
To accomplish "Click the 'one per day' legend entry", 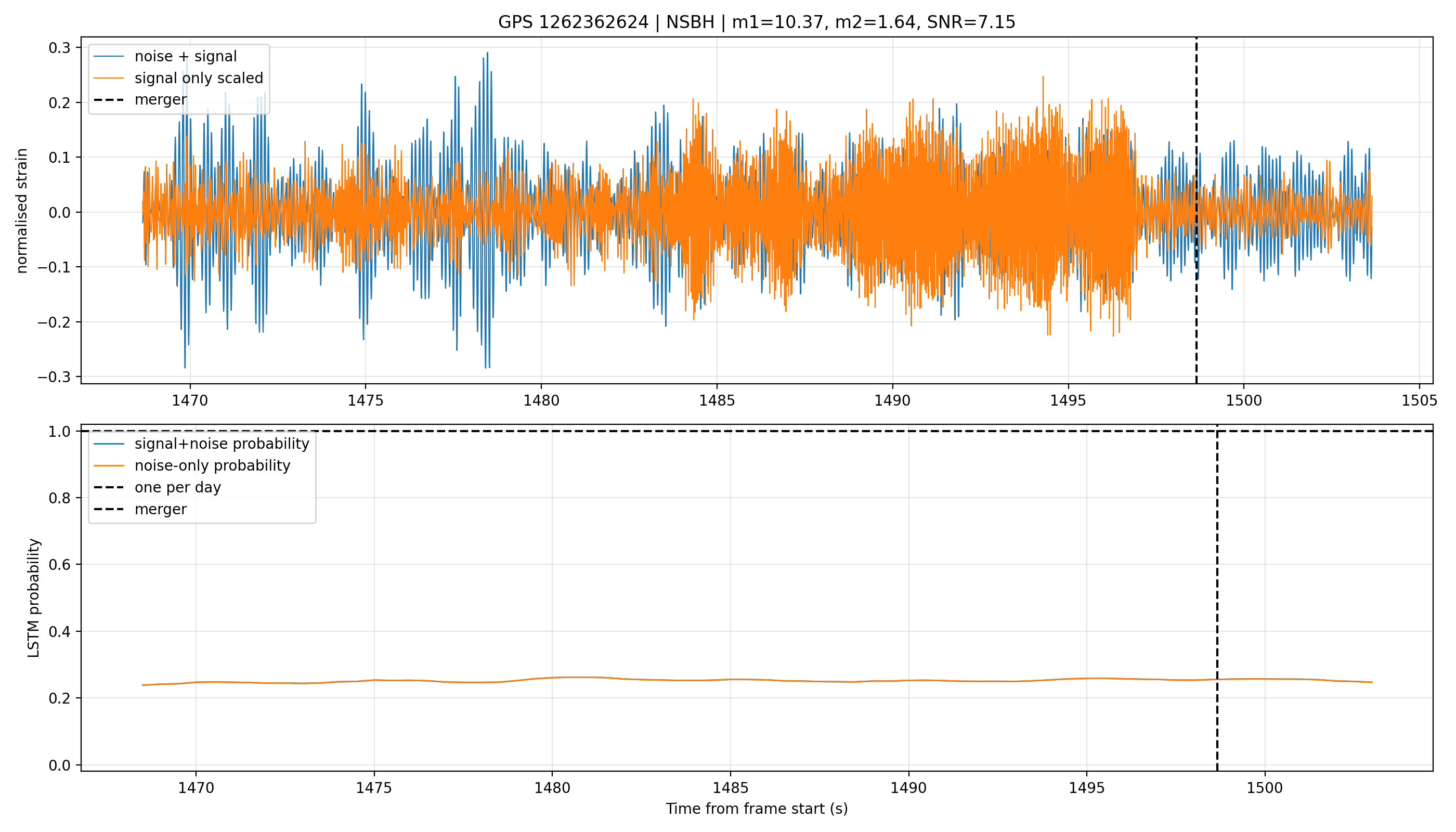I will (158, 487).
